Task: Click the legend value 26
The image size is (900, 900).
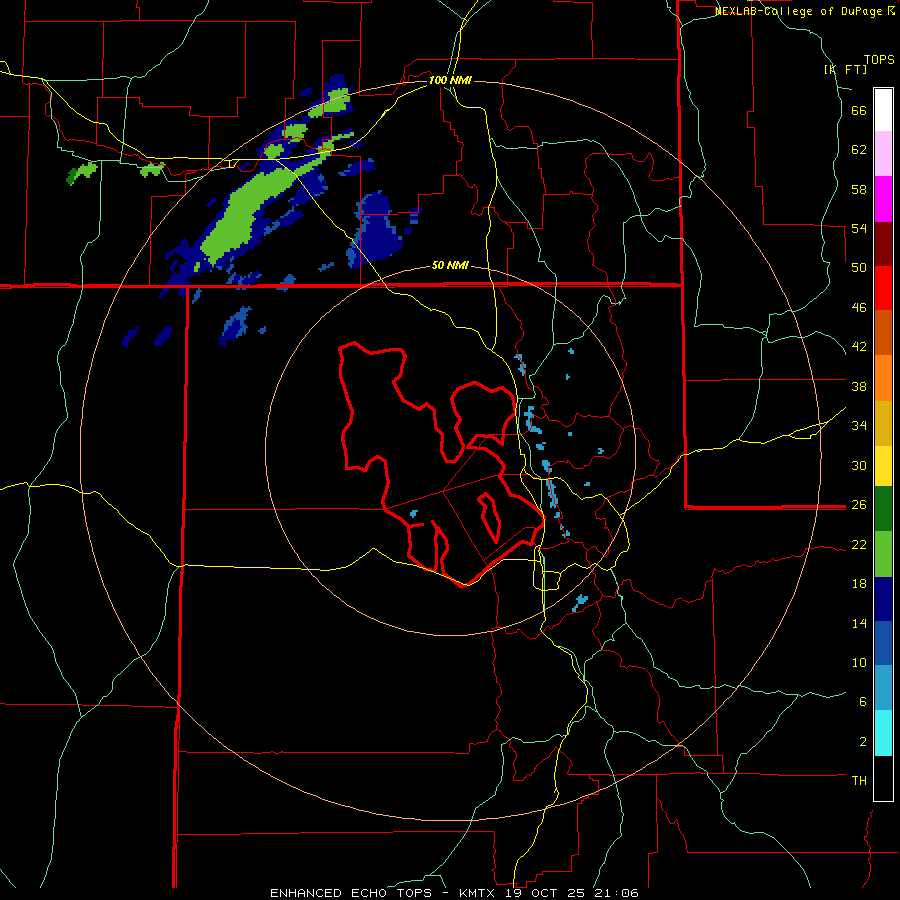Action: click(x=859, y=505)
